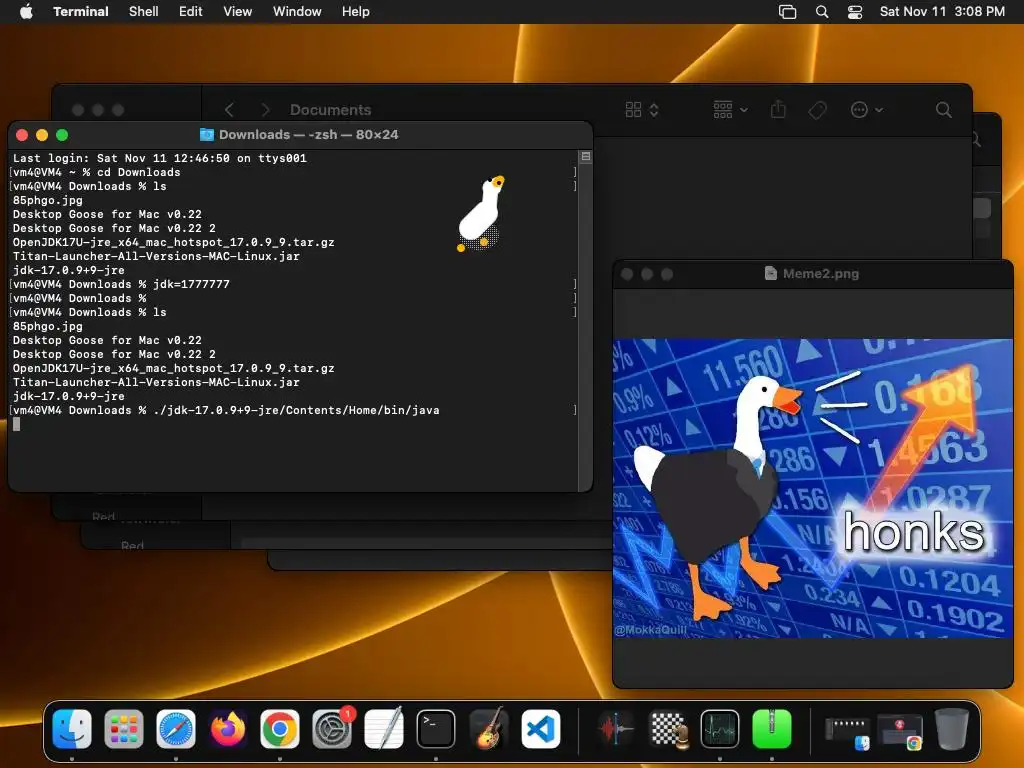1024x768 pixels.
Task: Launch Firefox from the Dock
Action: (x=228, y=729)
